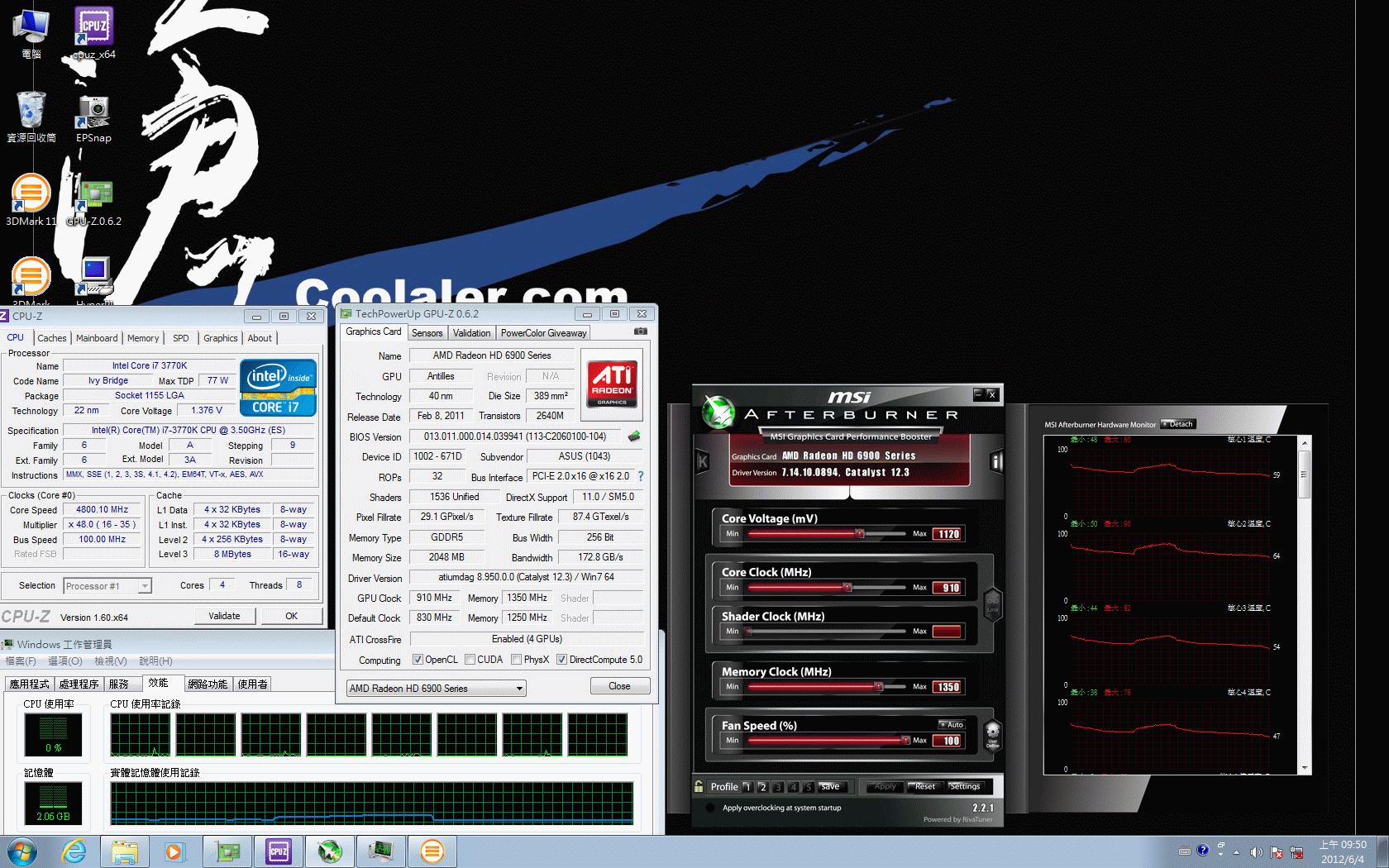Click the Bus Interface question mark
Image resolution: width=1389 pixels, height=868 pixels.
pyautogui.click(x=640, y=476)
